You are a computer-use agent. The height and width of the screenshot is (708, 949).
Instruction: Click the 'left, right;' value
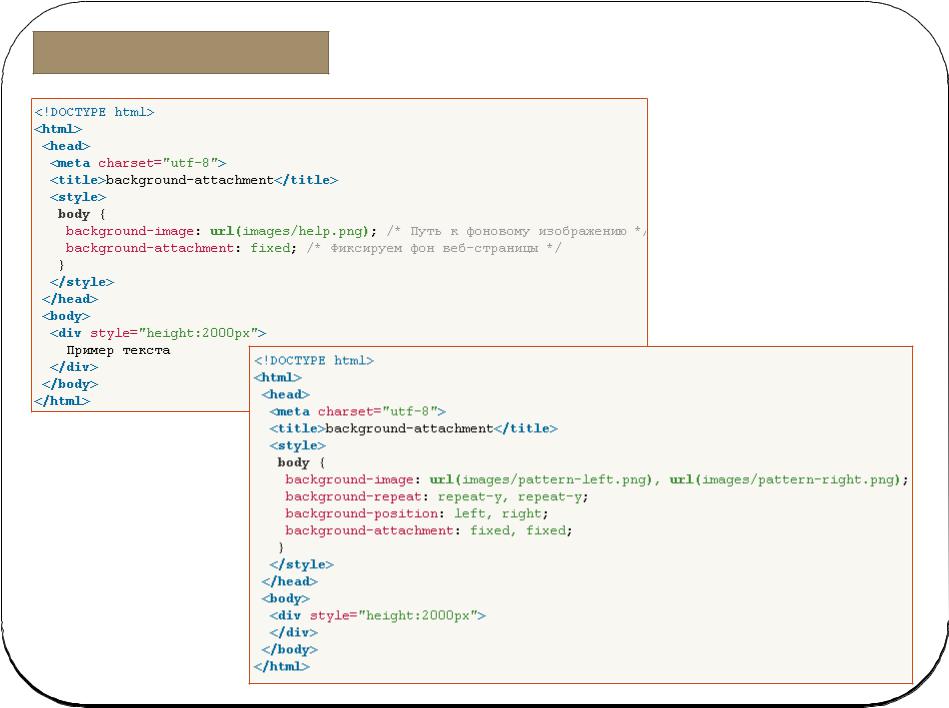pyautogui.click(x=501, y=514)
